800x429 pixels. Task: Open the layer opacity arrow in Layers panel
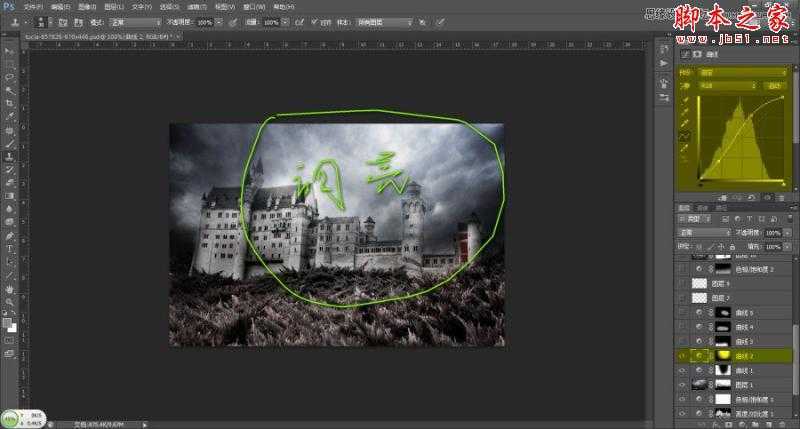pyautogui.click(x=787, y=233)
